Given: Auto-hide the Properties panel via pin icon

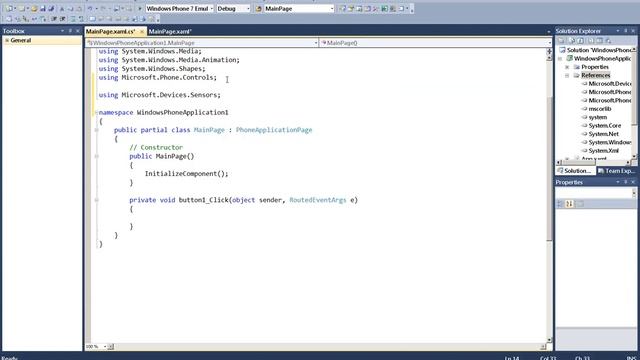Looking at the screenshot, I should click(x=625, y=182).
